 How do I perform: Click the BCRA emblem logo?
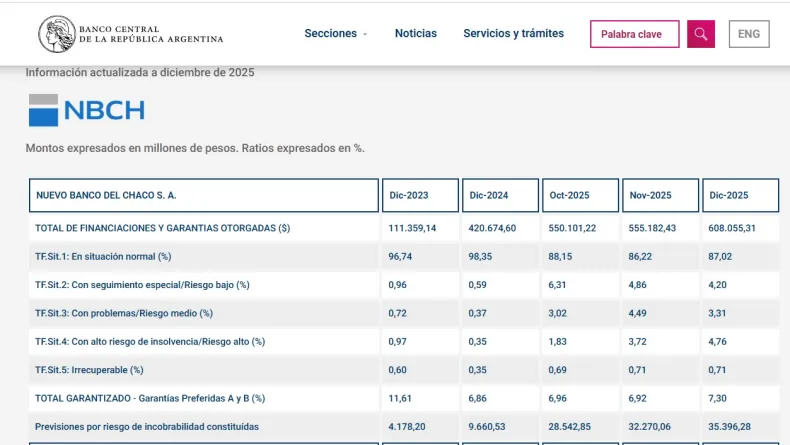tap(56, 34)
